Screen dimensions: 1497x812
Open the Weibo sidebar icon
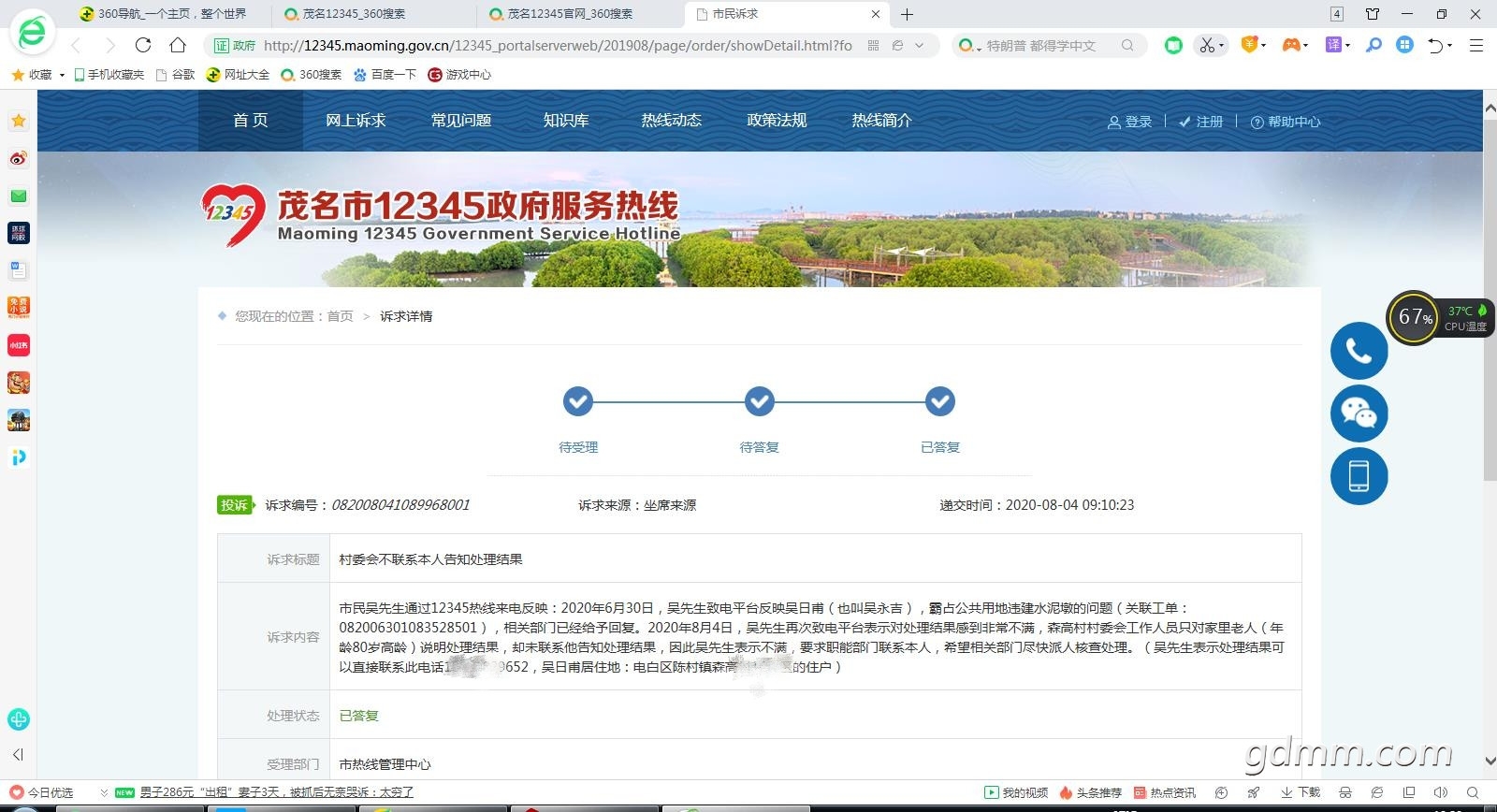coord(19,158)
